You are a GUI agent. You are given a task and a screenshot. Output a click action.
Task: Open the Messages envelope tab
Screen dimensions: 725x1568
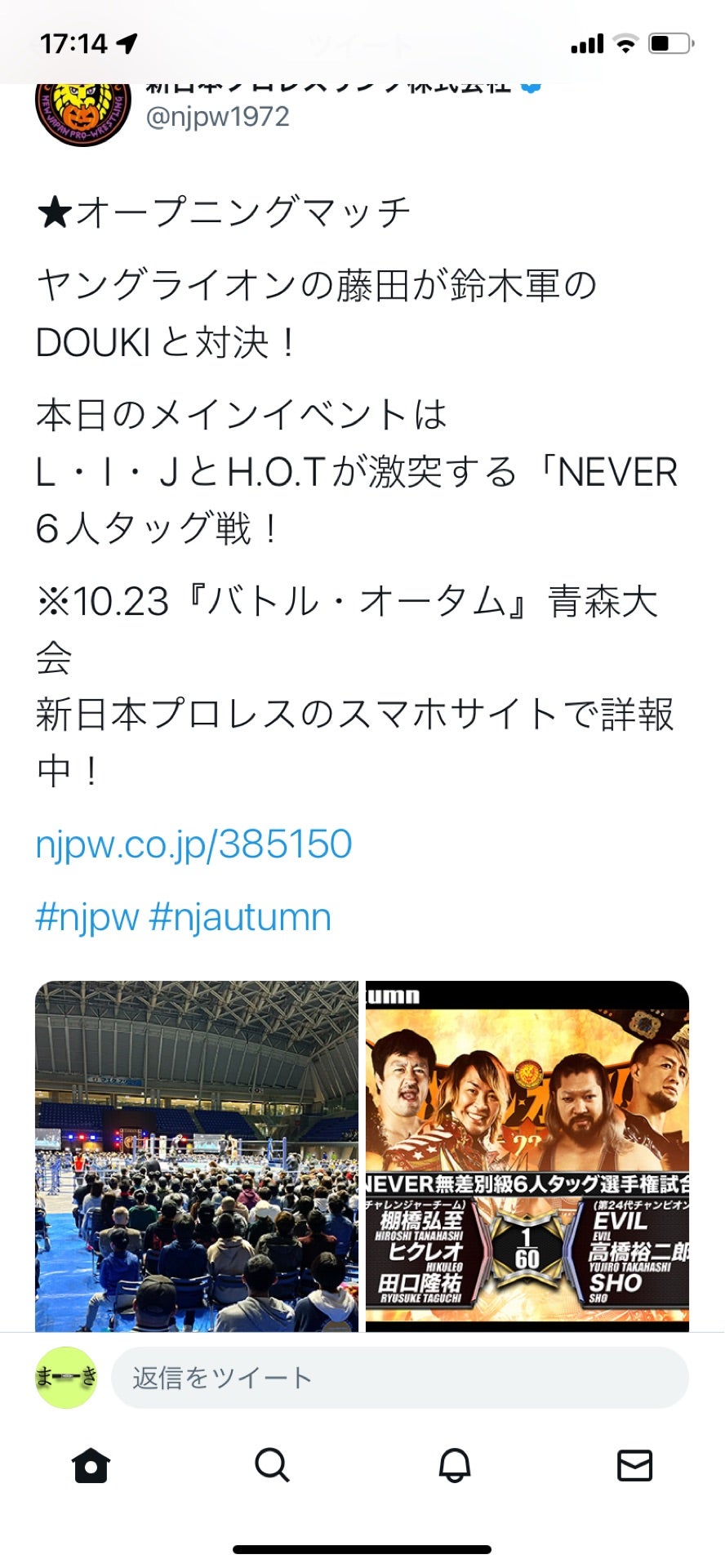[x=634, y=1465]
